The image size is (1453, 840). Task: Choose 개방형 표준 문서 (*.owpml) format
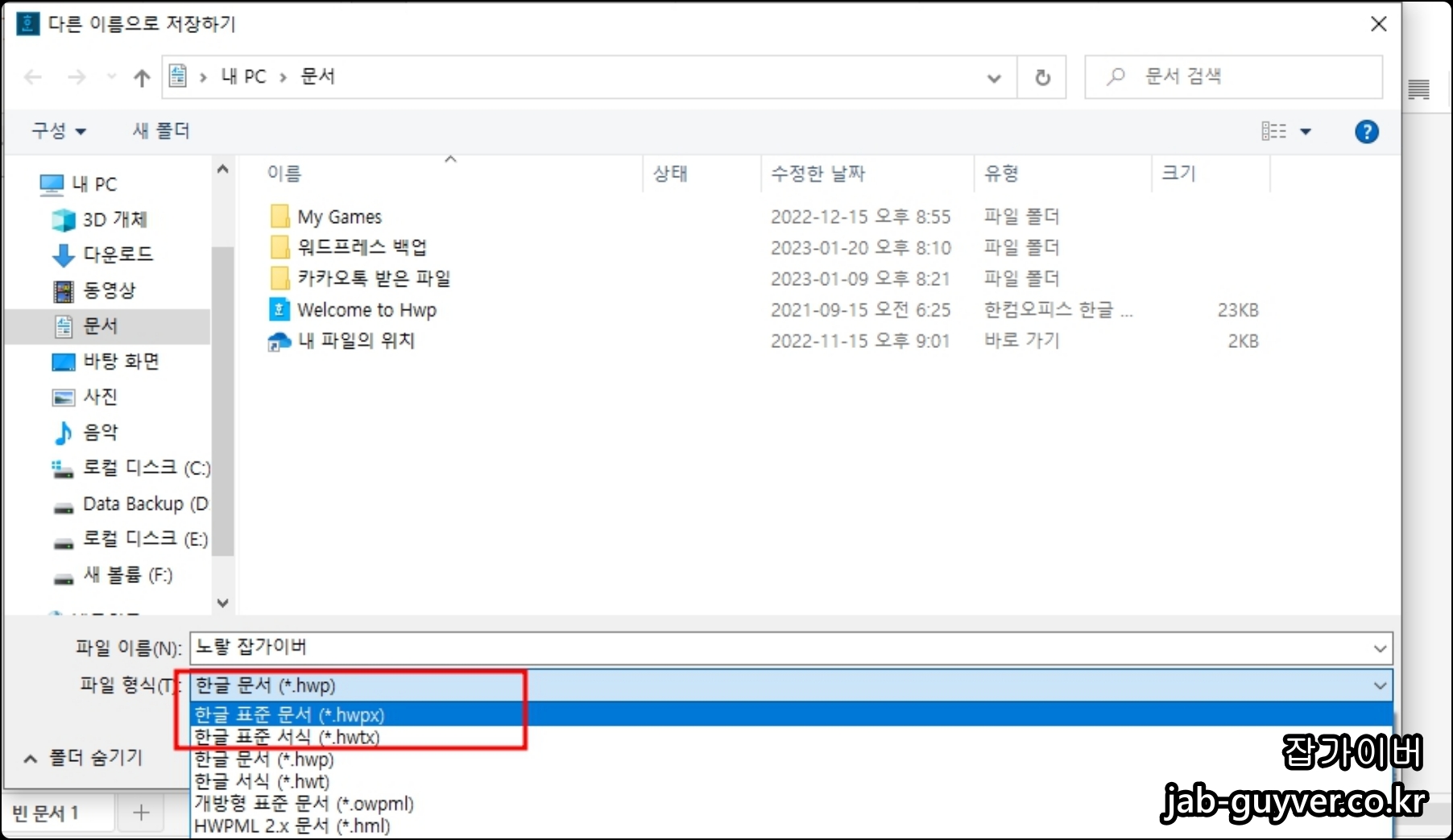point(792,804)
